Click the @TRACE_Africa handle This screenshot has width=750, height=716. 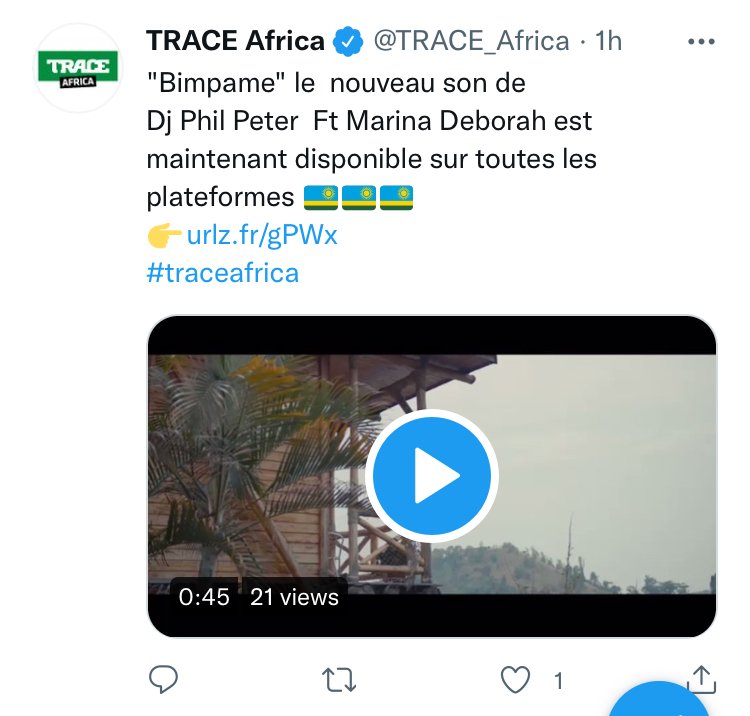click(471, 42)
